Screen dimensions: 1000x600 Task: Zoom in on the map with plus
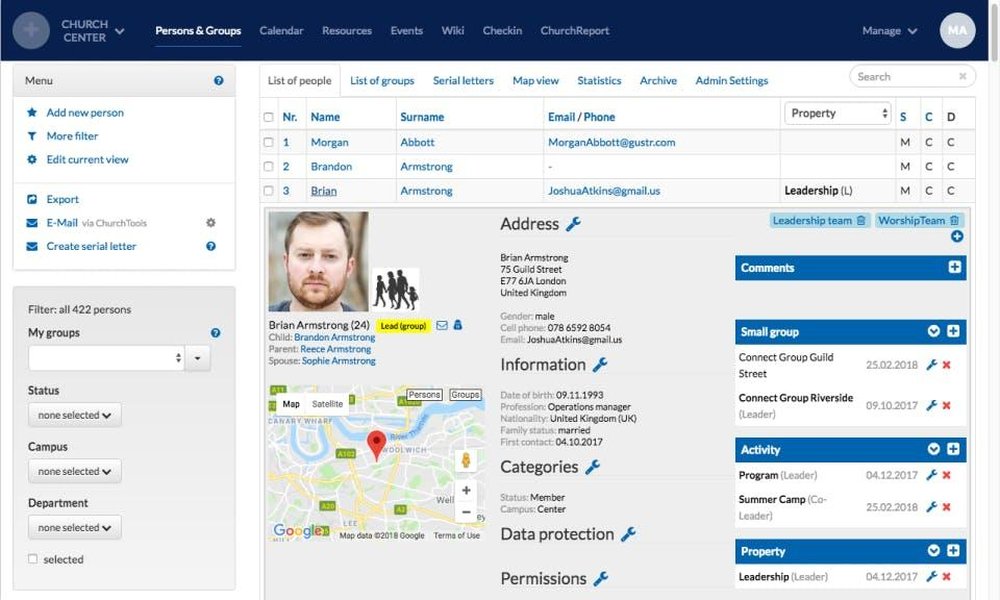click(466, 490)
